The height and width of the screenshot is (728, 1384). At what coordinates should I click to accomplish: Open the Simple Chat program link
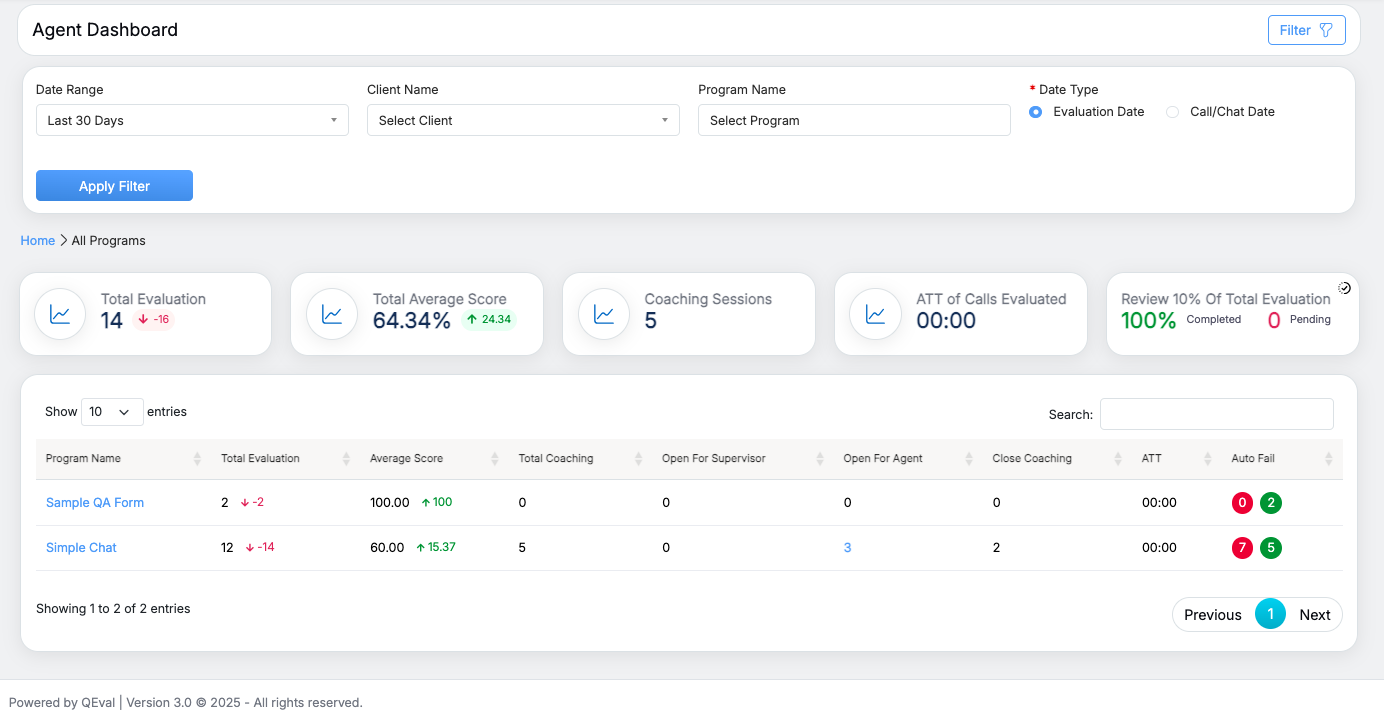(81, 548)
